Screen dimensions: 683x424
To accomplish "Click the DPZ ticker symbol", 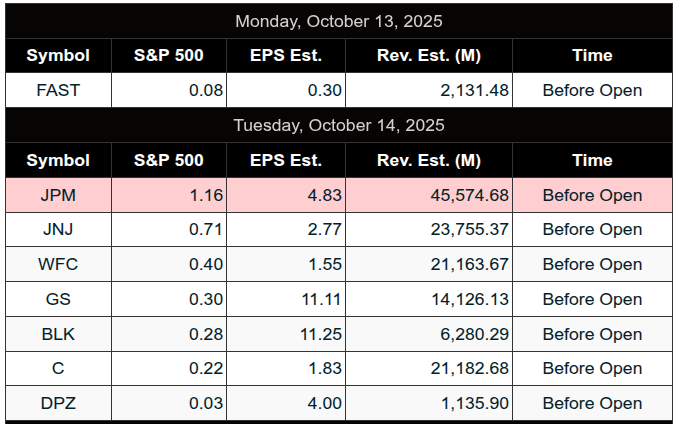I will pos(58,404).
